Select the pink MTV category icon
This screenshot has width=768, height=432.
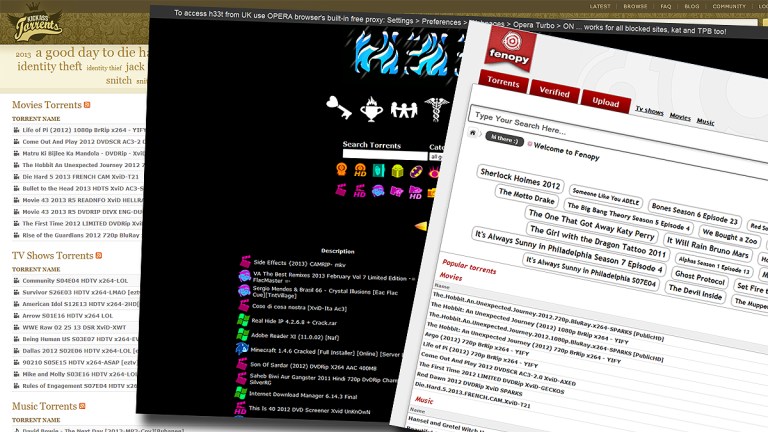(x=396, y=192)
